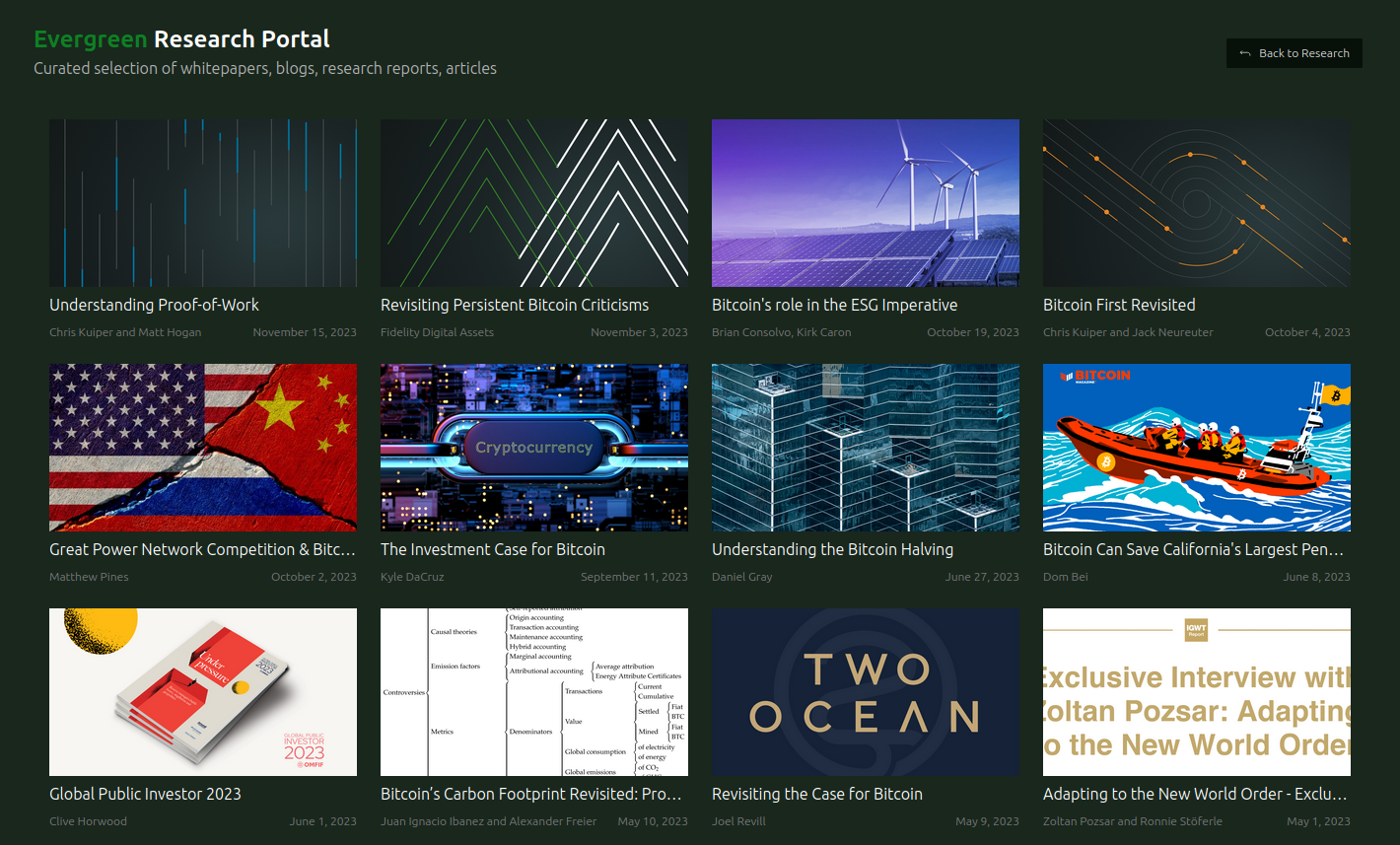Open the Understanding Proof-of-Work thumbnail
This screenshot has height=845, width=1400.
(x=203, y=203)
